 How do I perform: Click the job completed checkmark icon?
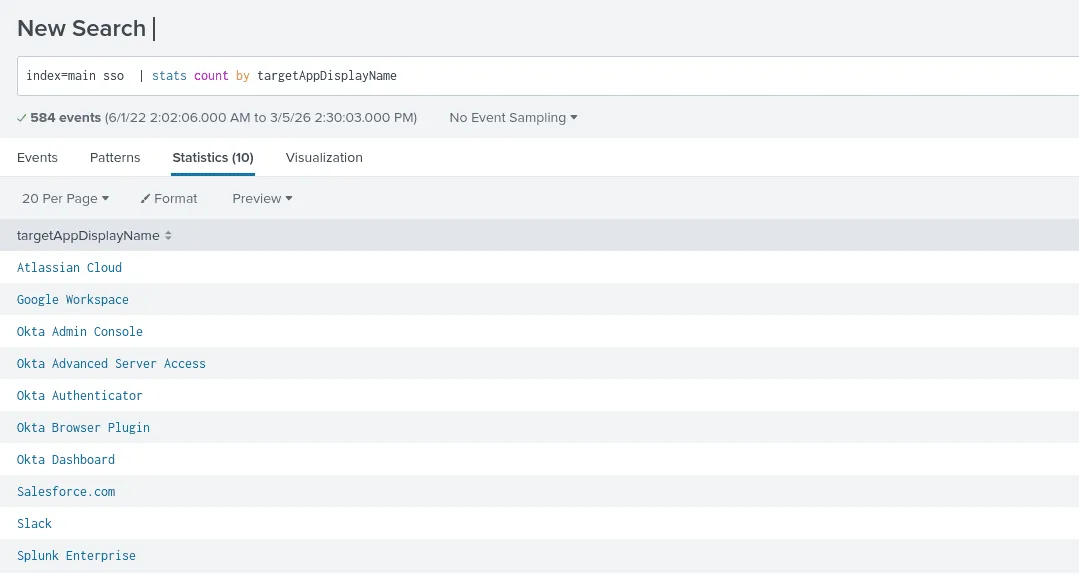coord(22,118)
